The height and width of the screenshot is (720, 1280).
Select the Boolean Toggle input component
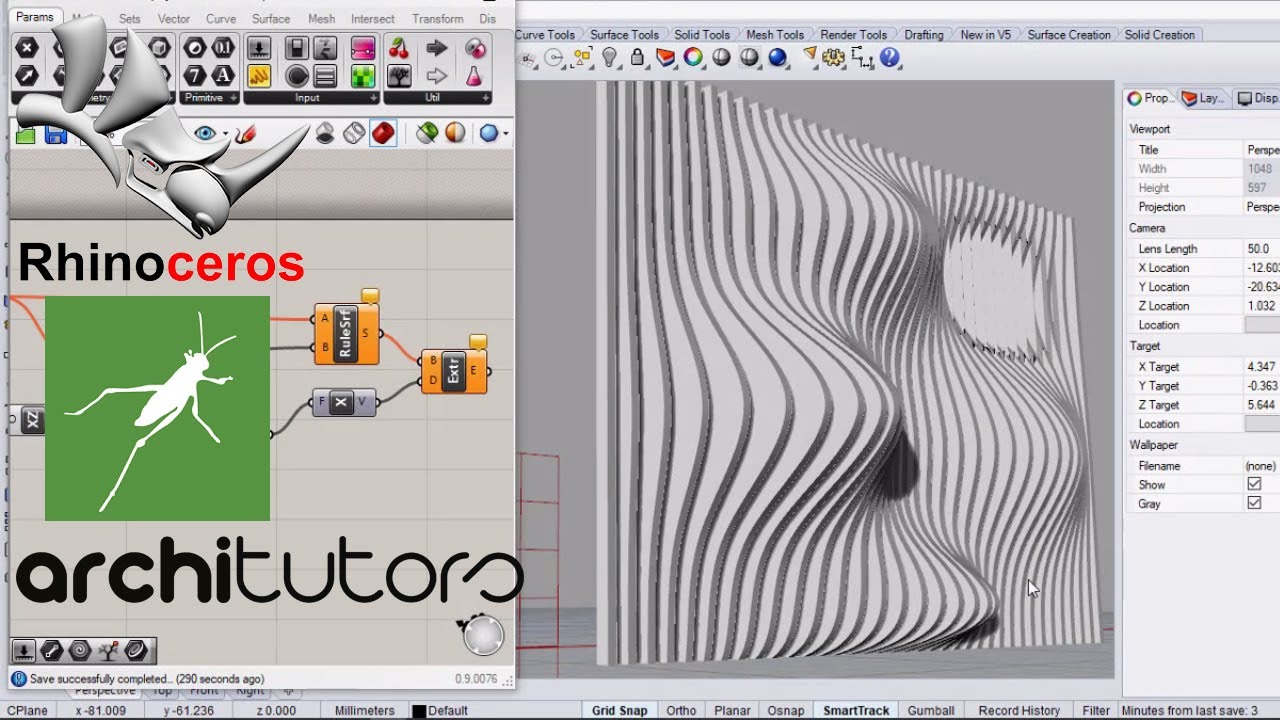coord(296,48)
